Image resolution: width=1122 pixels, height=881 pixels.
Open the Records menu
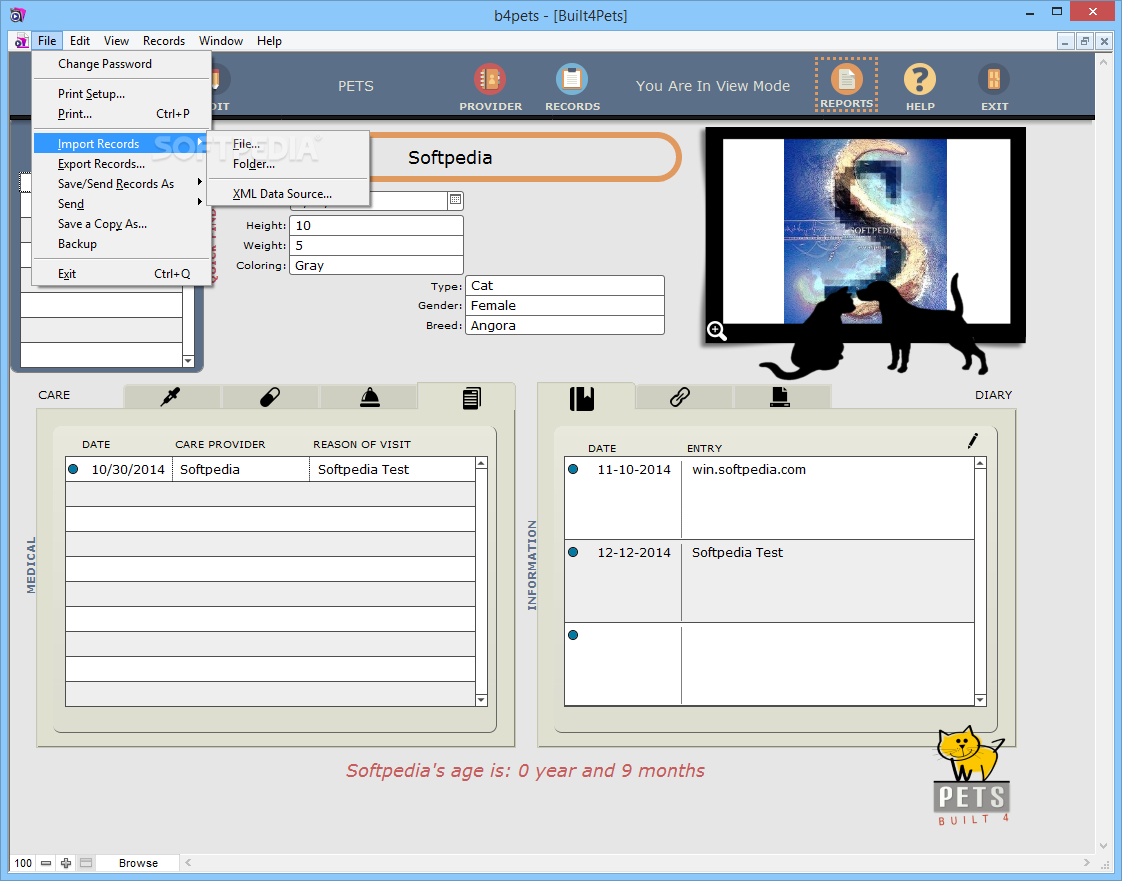pyautogui.click(x=164, y=41)
